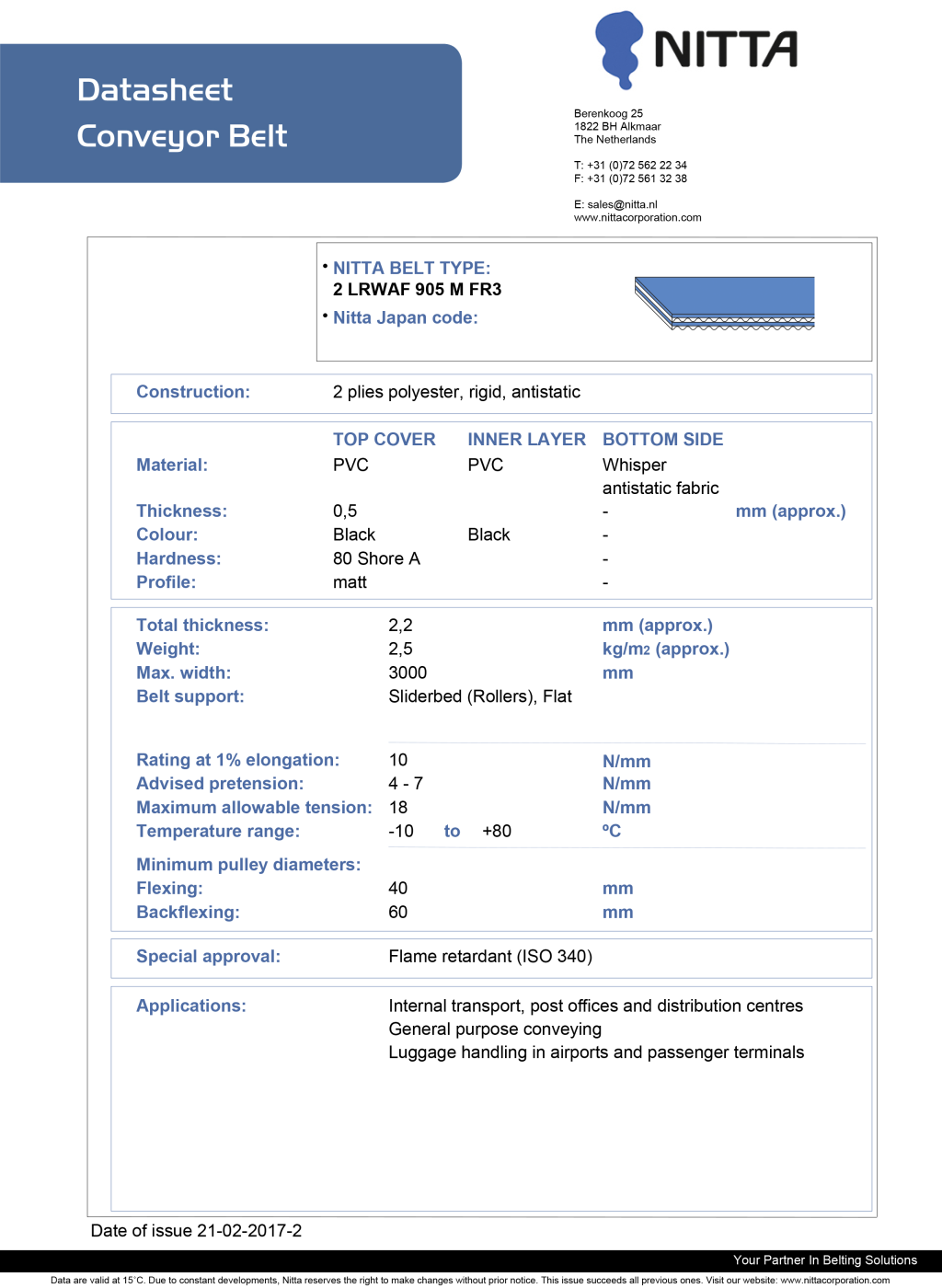The image size is (942, 1288).
Task: Select the 'General purpose conveying' application line
Action: (495, 1029)
